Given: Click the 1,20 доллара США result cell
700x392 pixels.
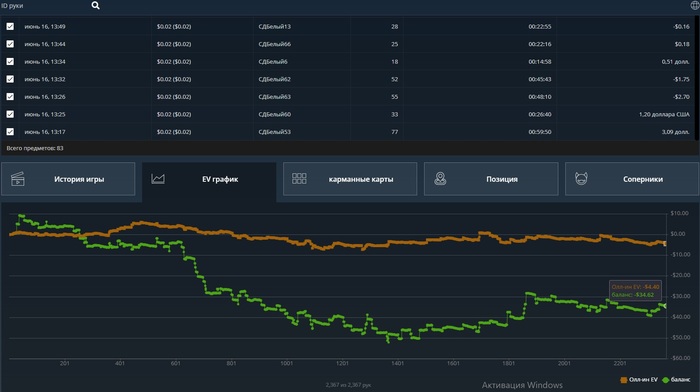Looking at the screenshot, I should pos(664,114).
